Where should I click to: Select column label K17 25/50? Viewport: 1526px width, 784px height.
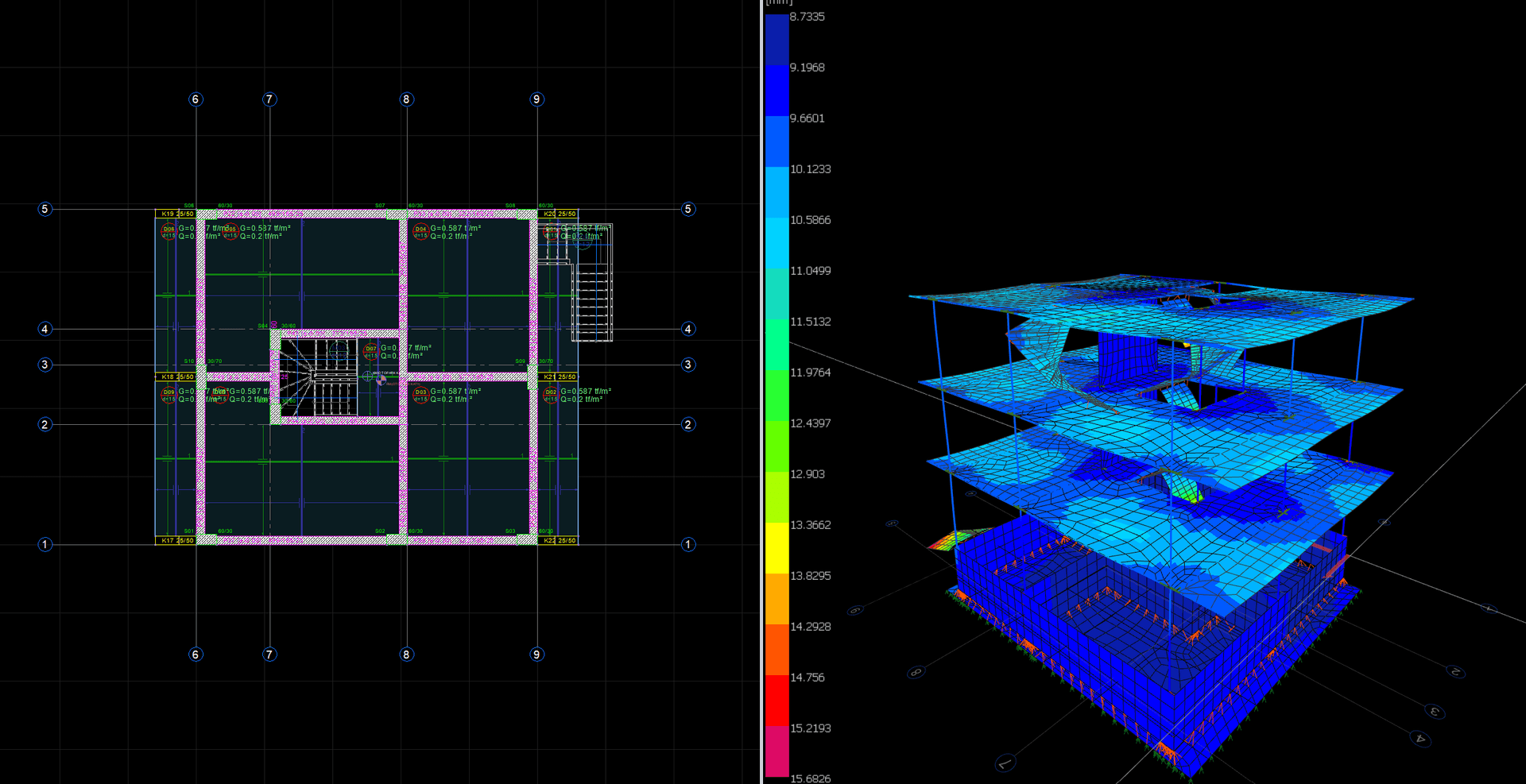[176, 540]
